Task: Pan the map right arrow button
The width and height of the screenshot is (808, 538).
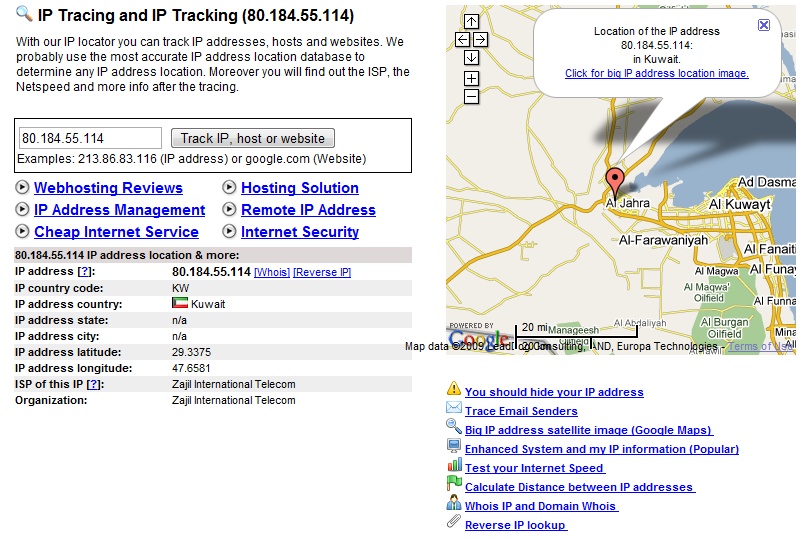Action: (481, 40)
